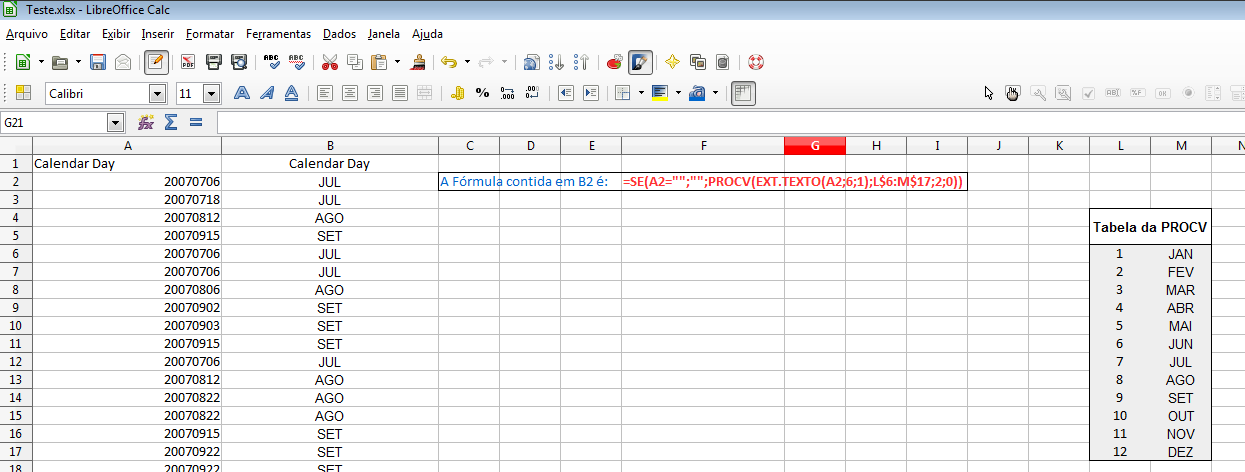Run the spelling check
The height and width of the screenshot is (472, 1245).
[271, 62]
